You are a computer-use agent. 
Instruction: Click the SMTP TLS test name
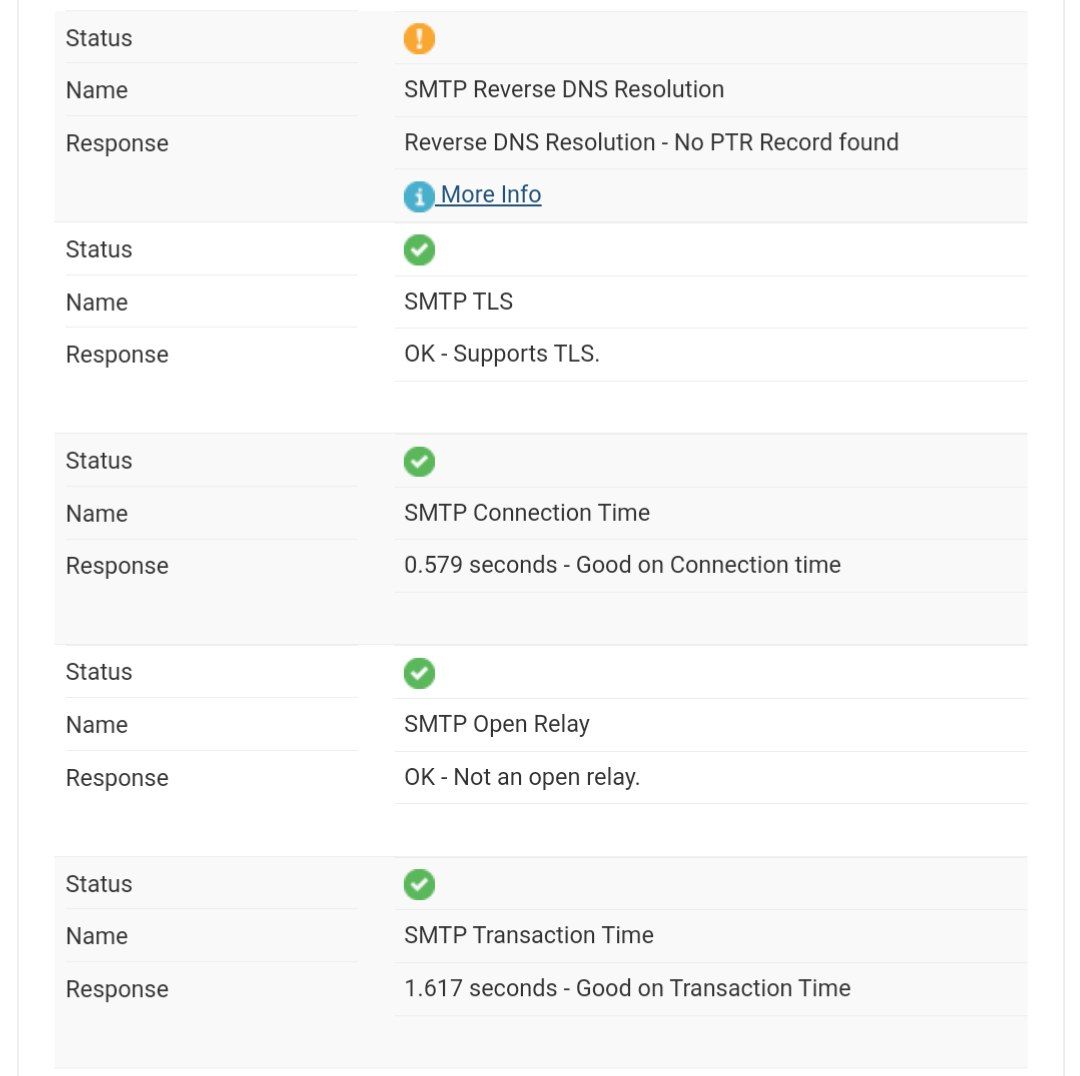[458, 302]
